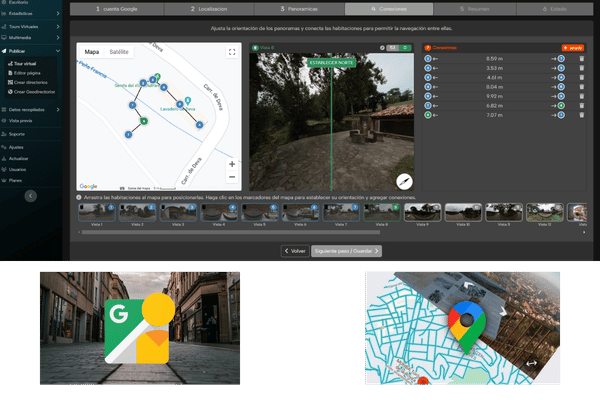Go to step 5 Resumen

click(475, 9)
